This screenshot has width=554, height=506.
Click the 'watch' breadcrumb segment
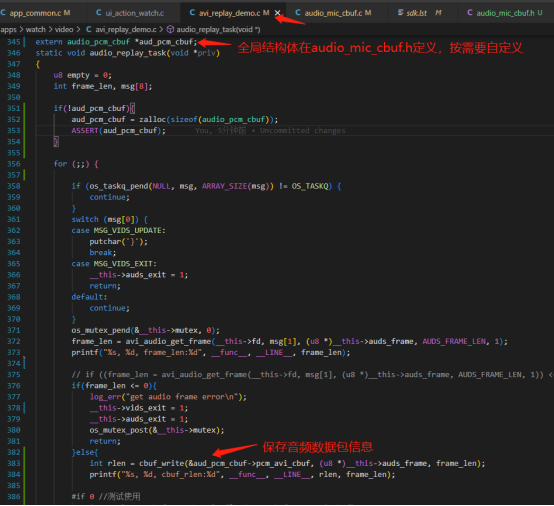[36, 29]
